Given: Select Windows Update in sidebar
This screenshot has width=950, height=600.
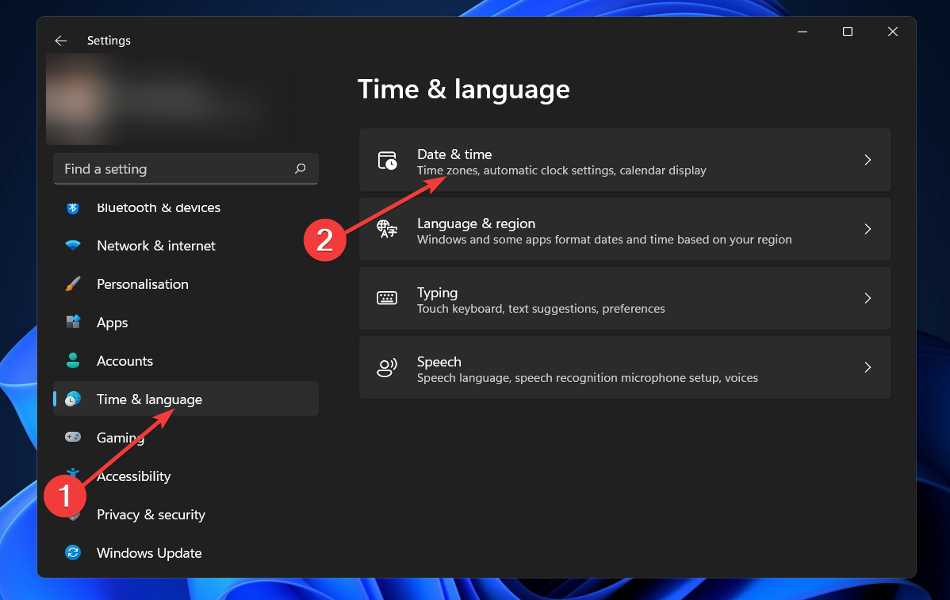Looking at the screenshot, I should [x=185, y=552].
